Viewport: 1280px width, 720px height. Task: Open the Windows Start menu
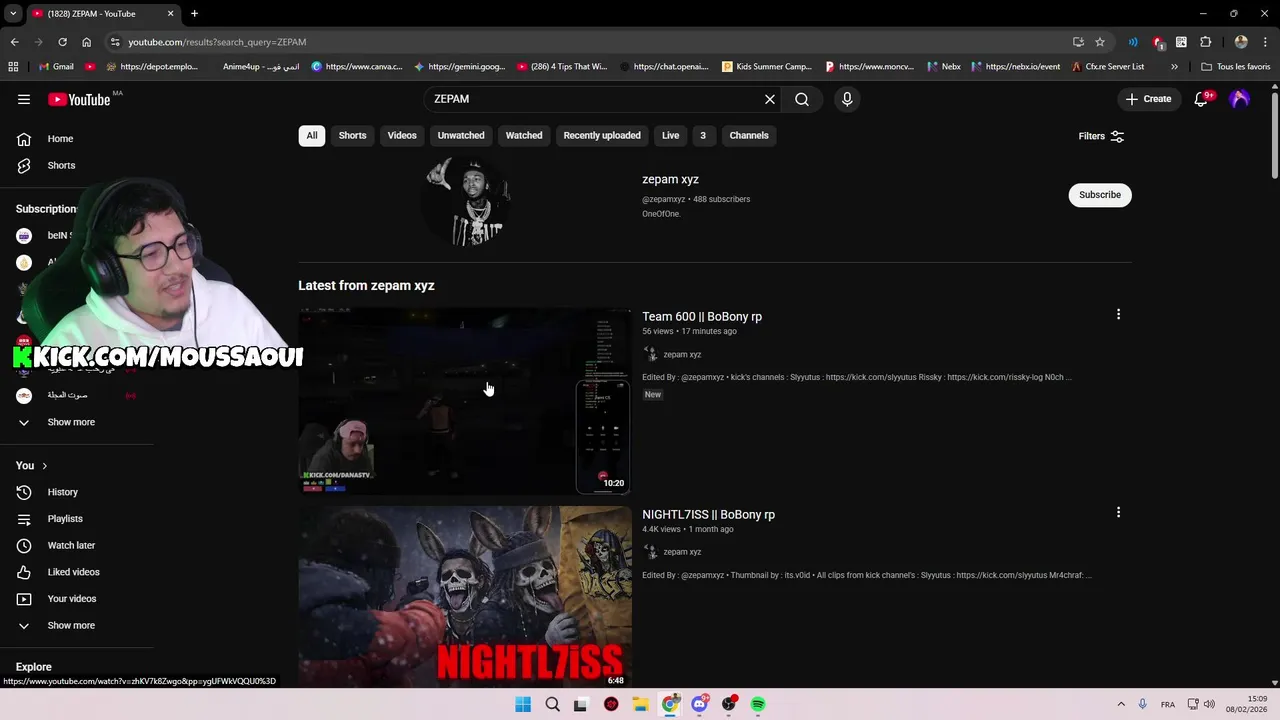[x=523, y=704]
